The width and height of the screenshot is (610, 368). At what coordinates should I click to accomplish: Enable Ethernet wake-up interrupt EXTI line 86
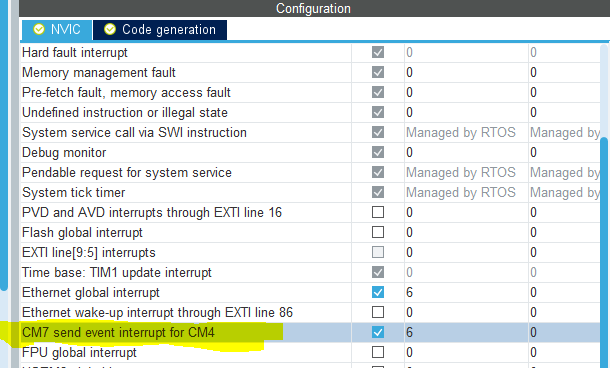pyautogui.click(x=378, y=312)
